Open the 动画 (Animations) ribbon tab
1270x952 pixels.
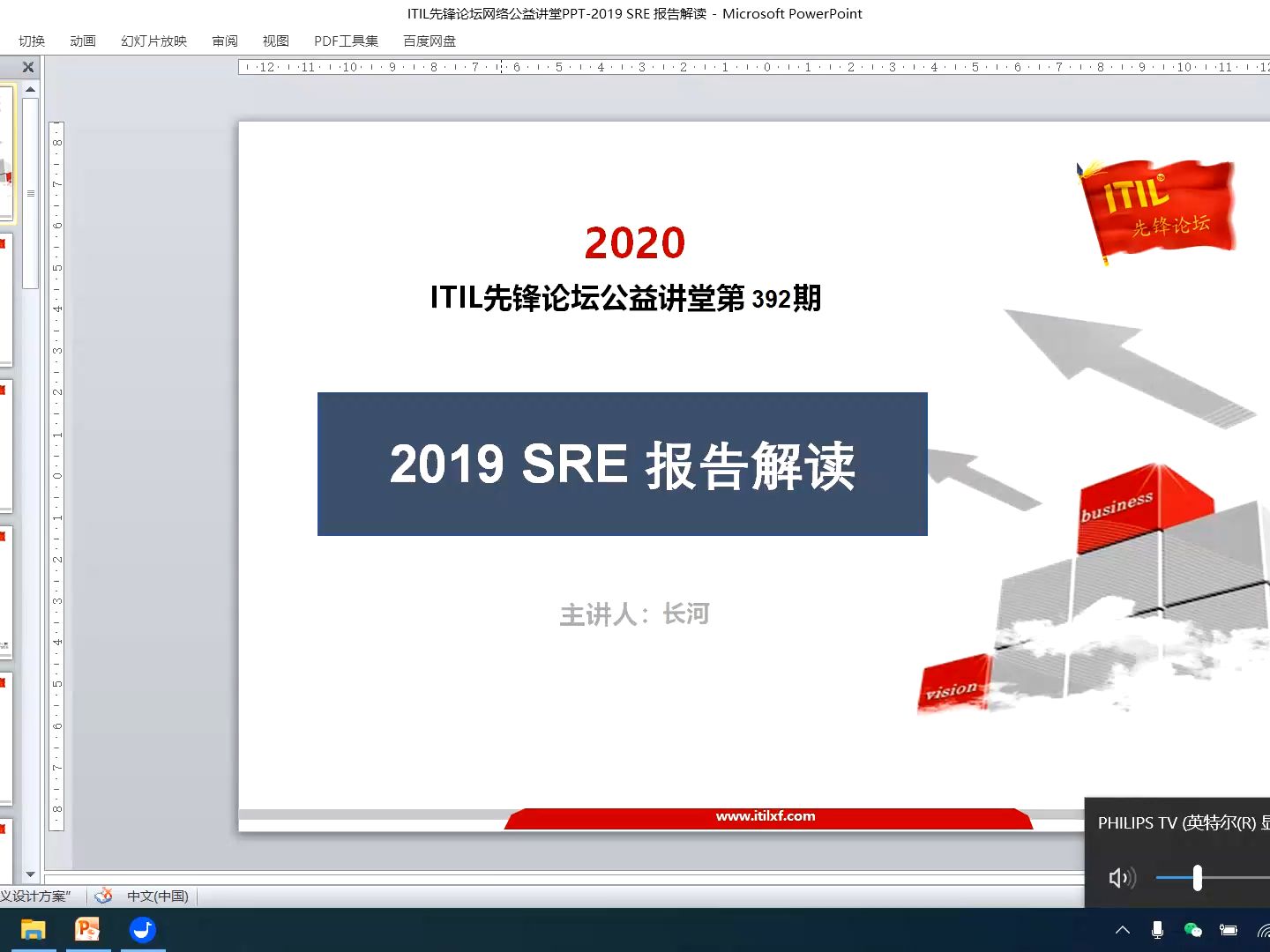tap(83, 41)
